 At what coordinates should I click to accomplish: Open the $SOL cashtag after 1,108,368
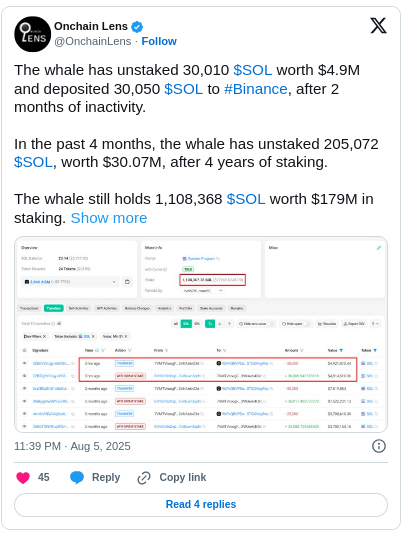point(246,199)
